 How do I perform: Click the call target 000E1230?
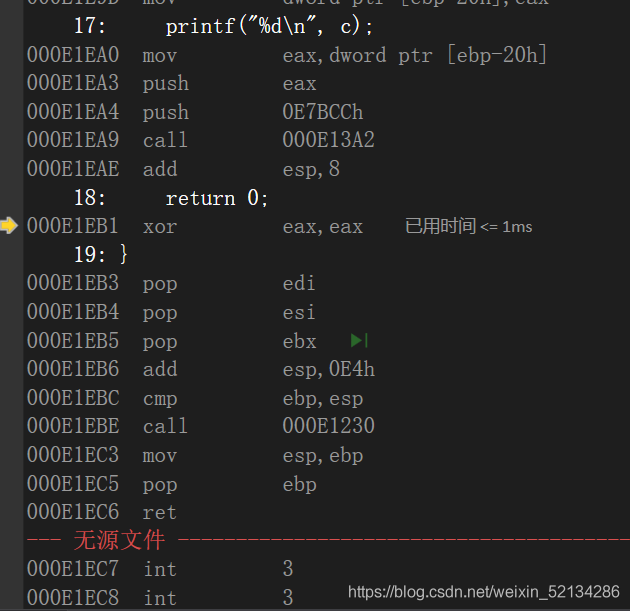[328, 427]
